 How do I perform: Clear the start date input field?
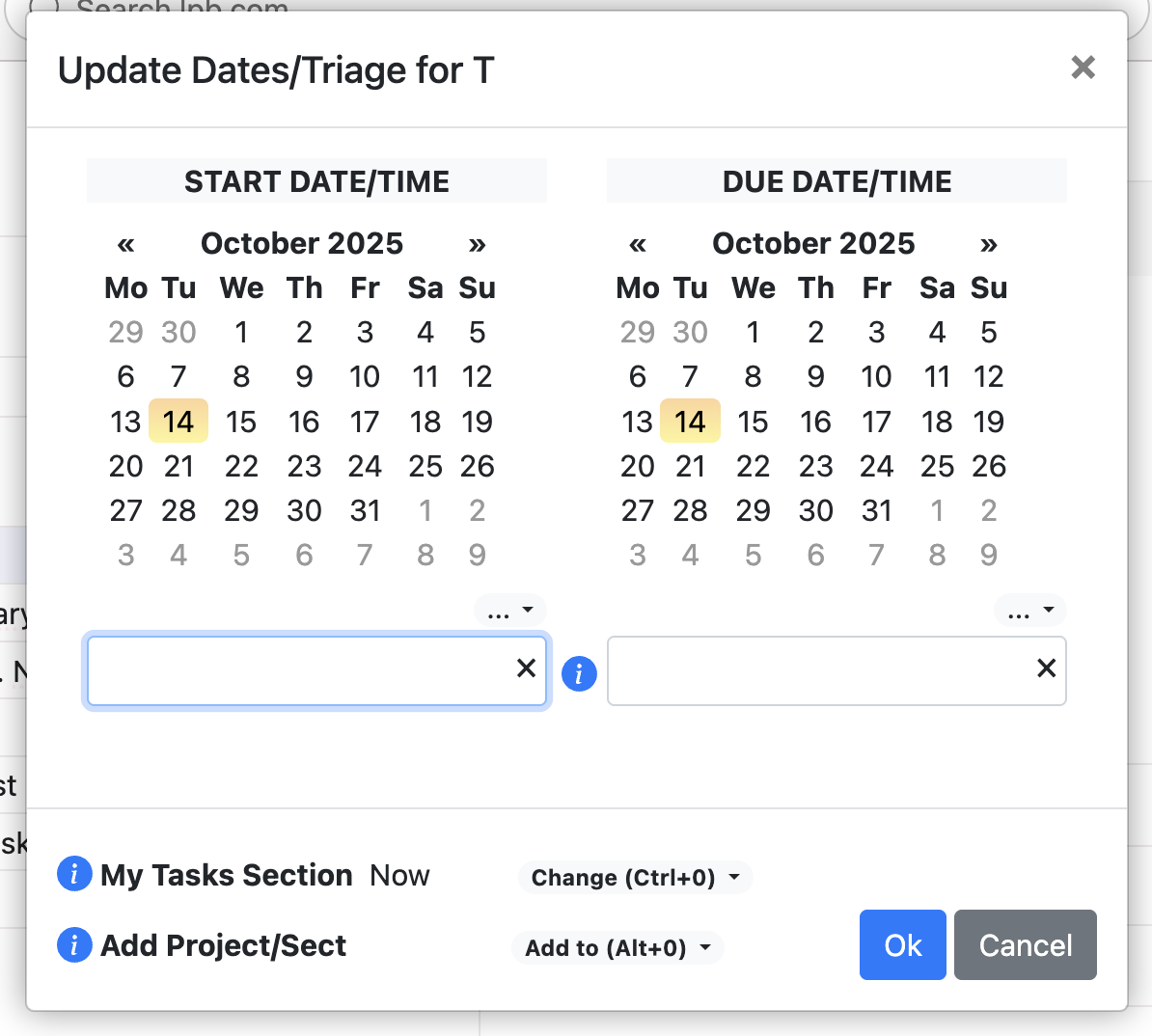pyautogui.click(x=526, y=668)
